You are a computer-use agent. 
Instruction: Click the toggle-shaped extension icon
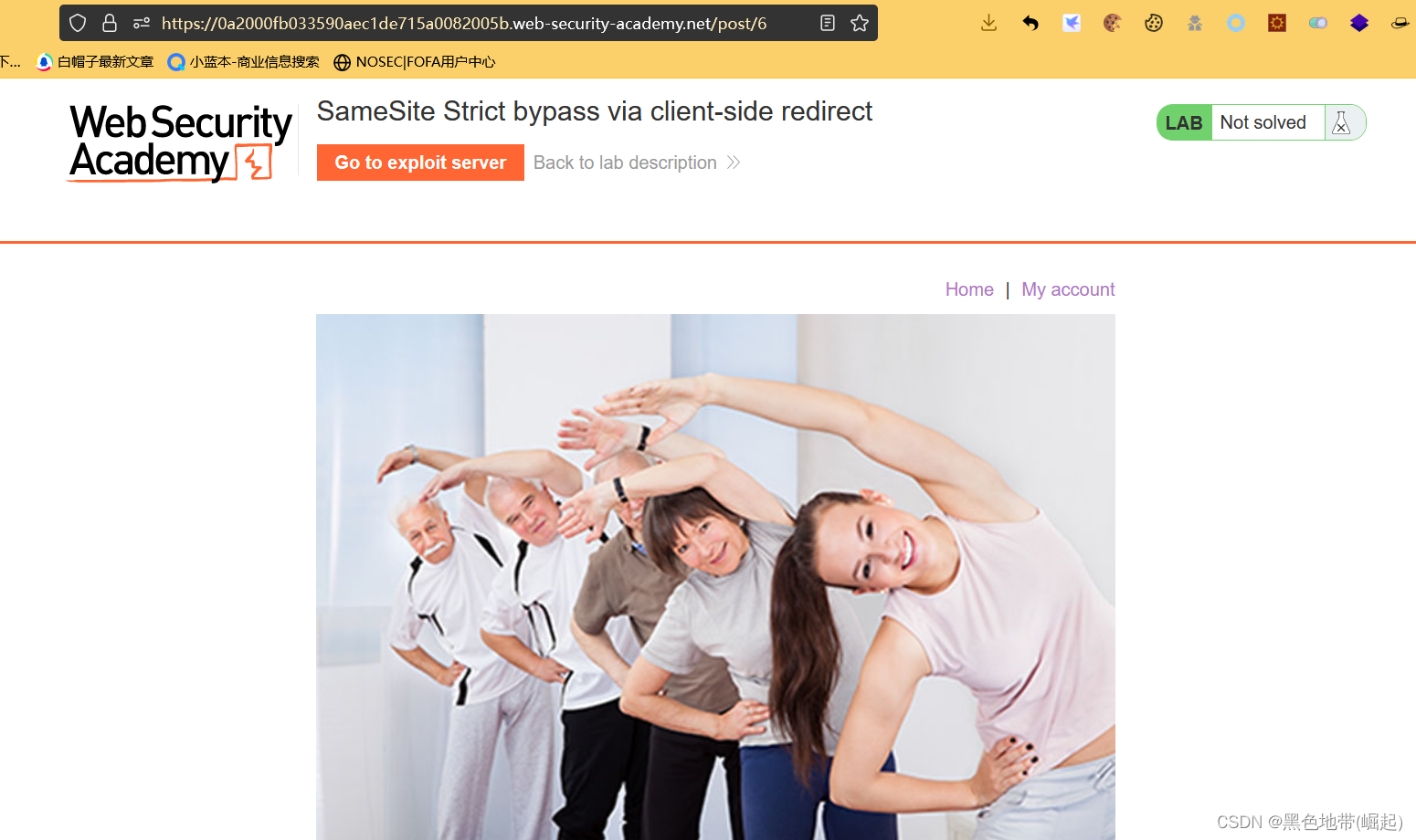tap(1318, 23)
